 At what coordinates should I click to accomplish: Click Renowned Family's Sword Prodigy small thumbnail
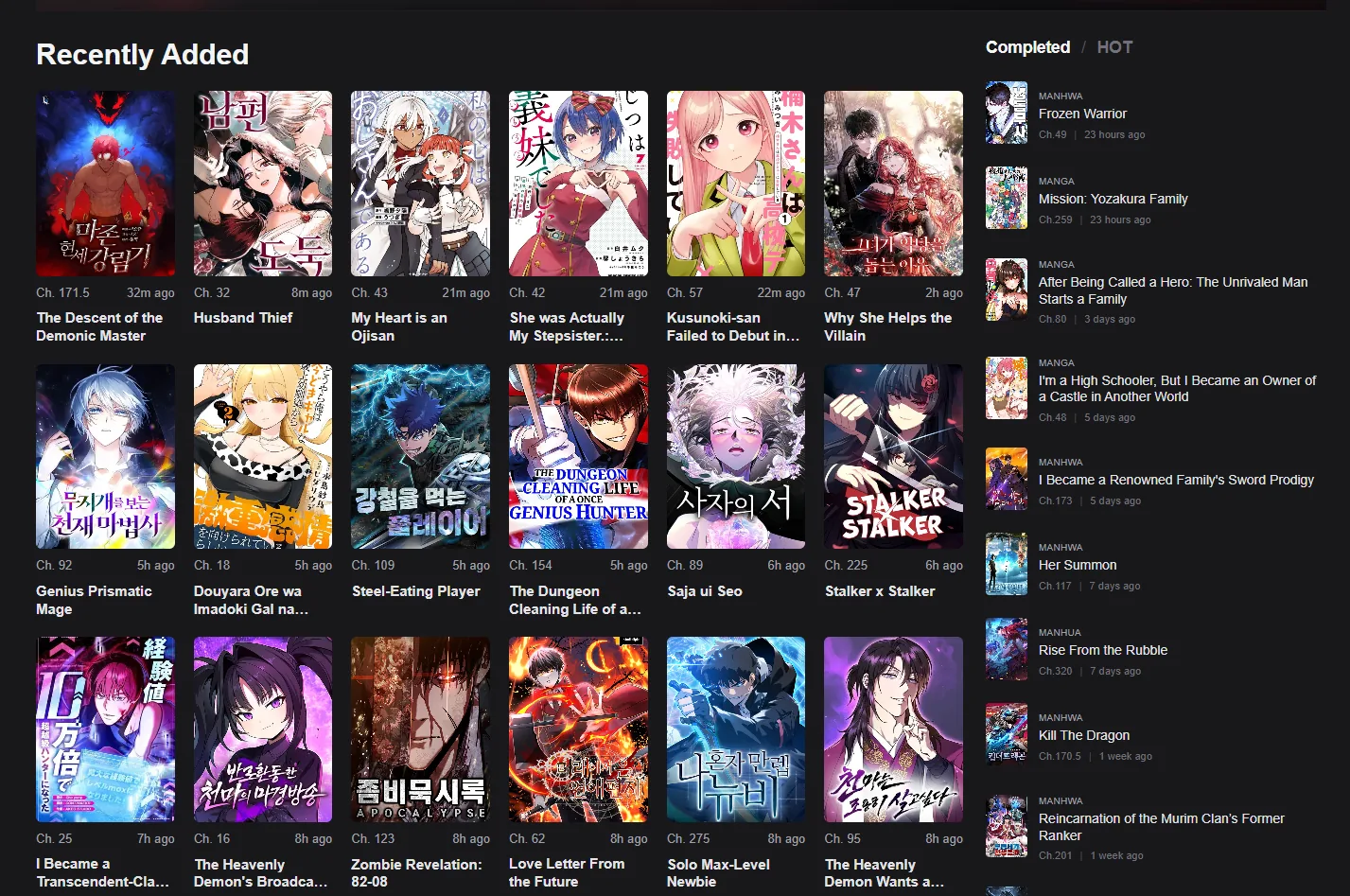click(x=1007, y=479)
